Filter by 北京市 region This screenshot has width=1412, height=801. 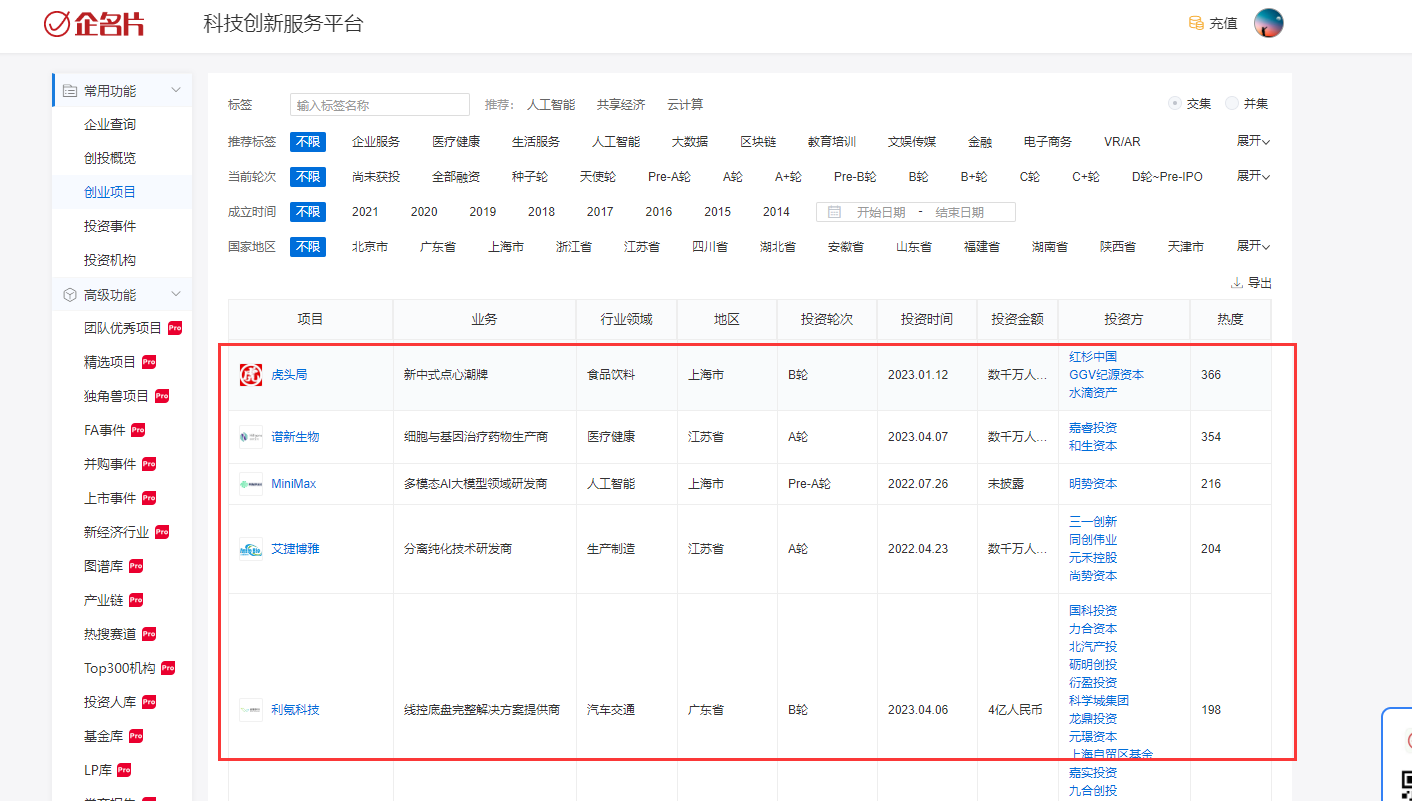click(370, 247)
